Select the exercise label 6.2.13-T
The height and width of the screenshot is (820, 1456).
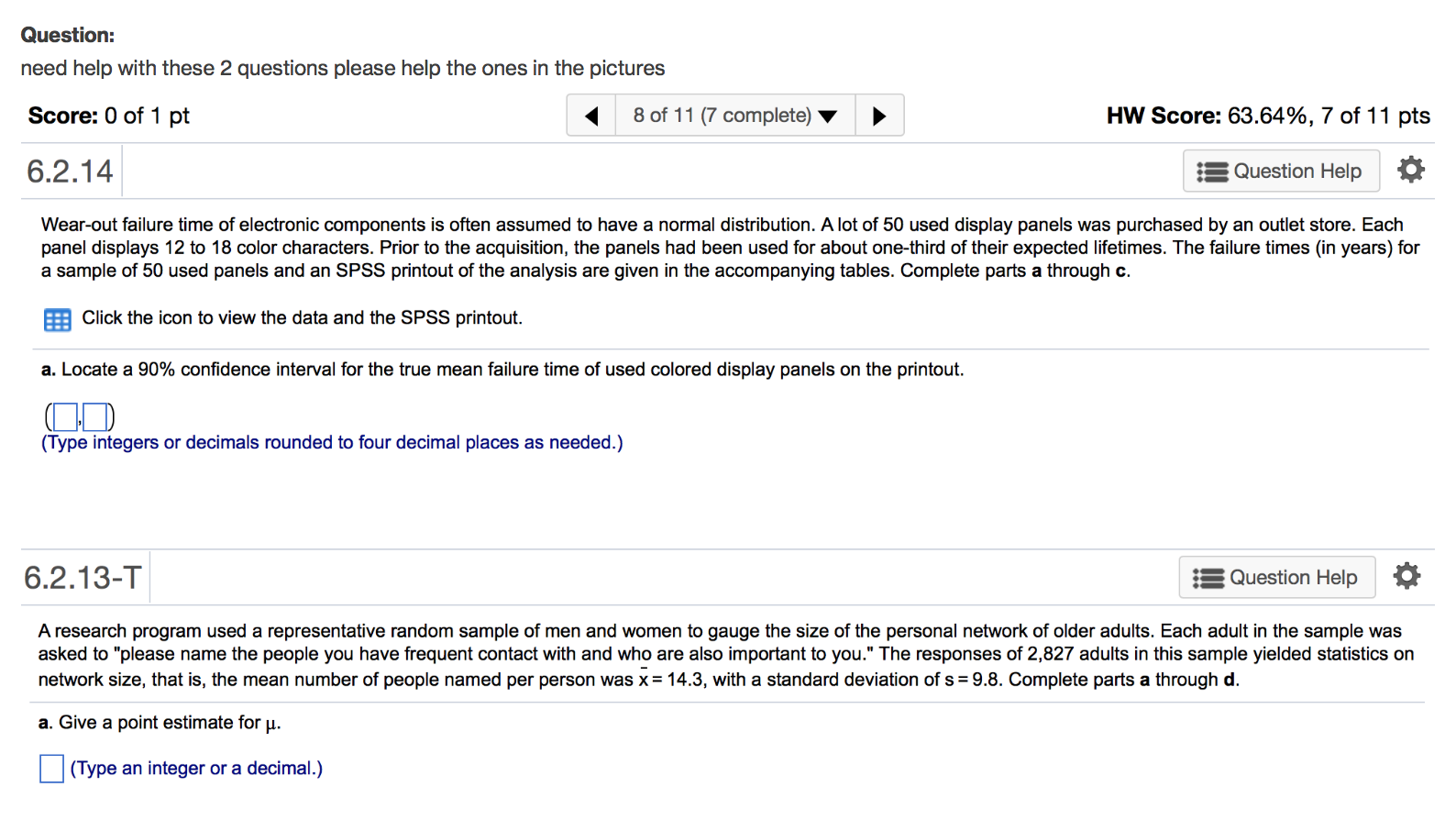click(83, 577)
